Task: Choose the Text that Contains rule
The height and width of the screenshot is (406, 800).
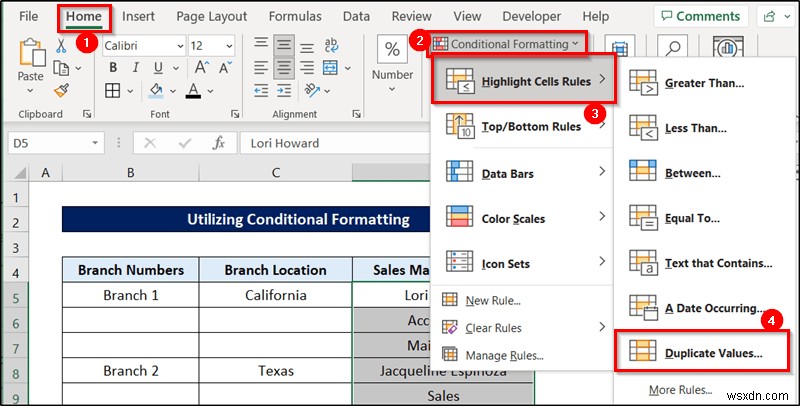Action: point(702,263)
